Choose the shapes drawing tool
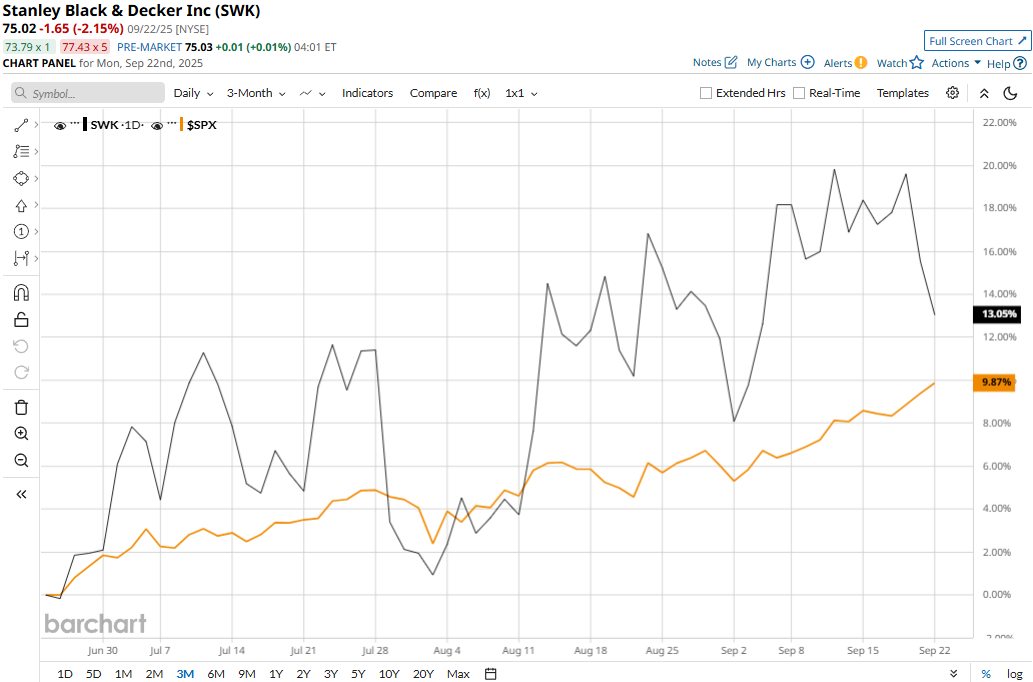The image size is (1033, 682). tap(21, 179)
